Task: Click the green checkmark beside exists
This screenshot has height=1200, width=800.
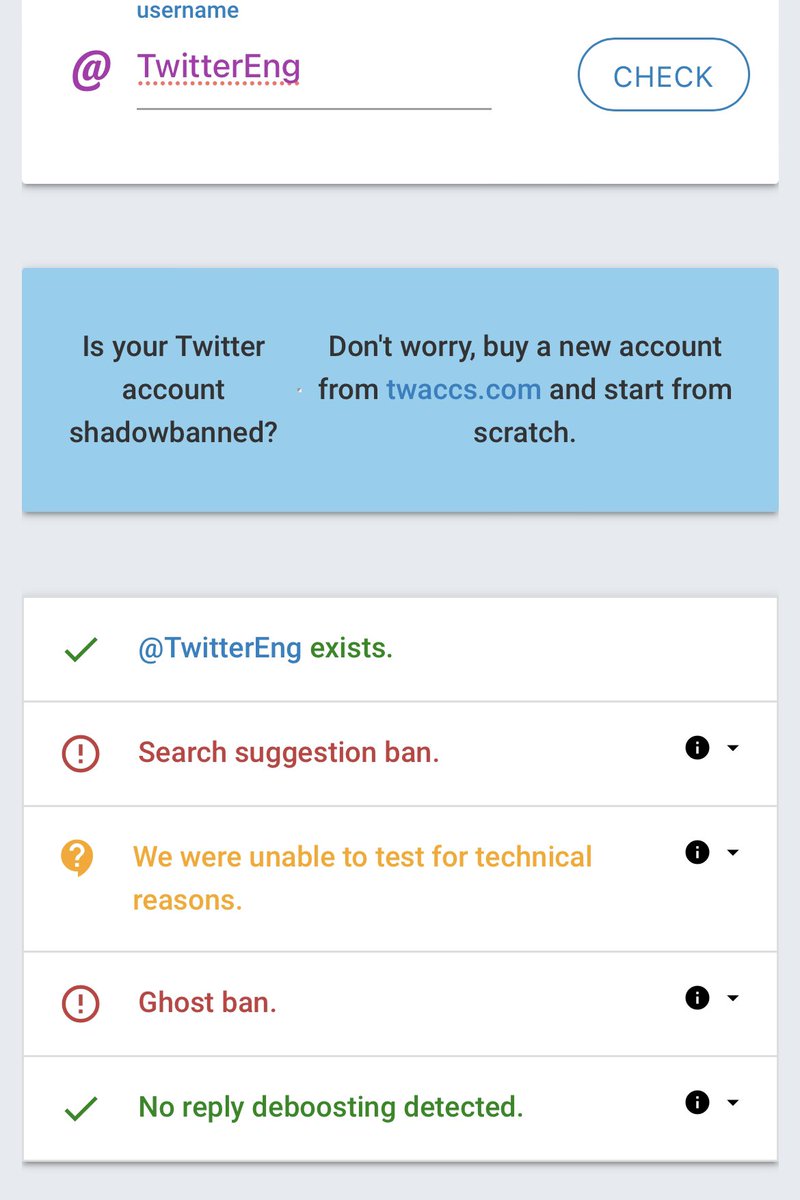Action: pyautogui.click(x=80, y=650)
